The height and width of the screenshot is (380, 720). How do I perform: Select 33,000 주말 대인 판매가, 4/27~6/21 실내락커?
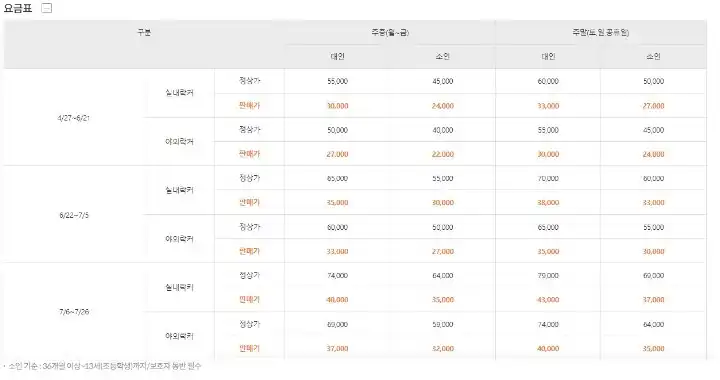click(548, 106)
